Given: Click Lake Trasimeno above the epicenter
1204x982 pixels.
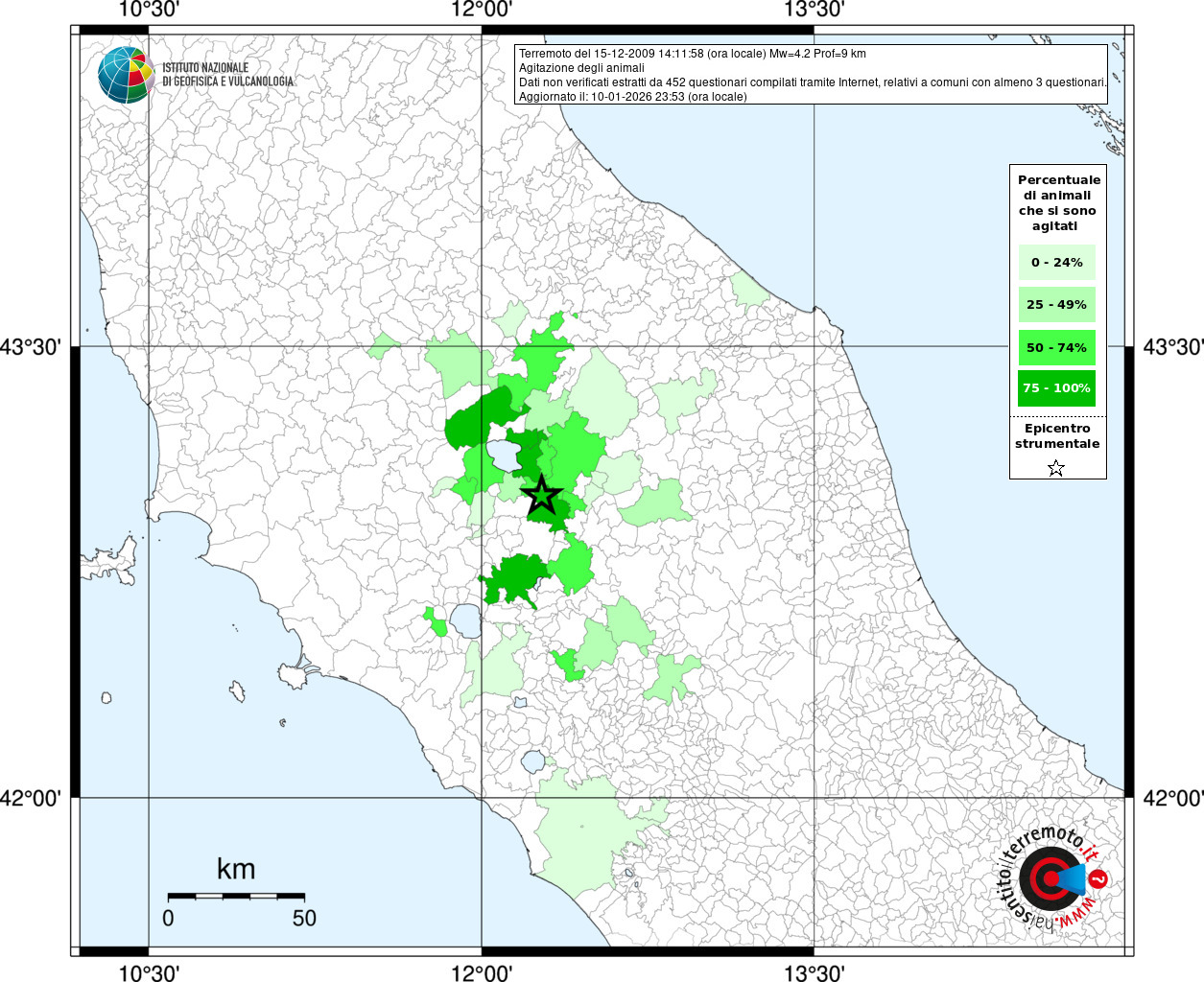Looking at the screenshot, I should click(x=502, y=453).
